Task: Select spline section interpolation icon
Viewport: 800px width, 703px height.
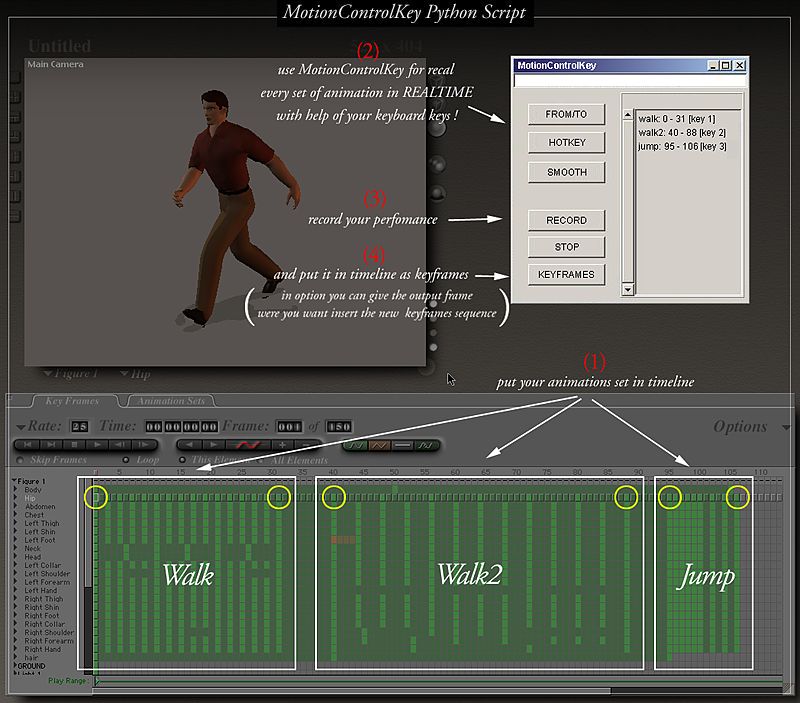Action: [x=357, y=445]
